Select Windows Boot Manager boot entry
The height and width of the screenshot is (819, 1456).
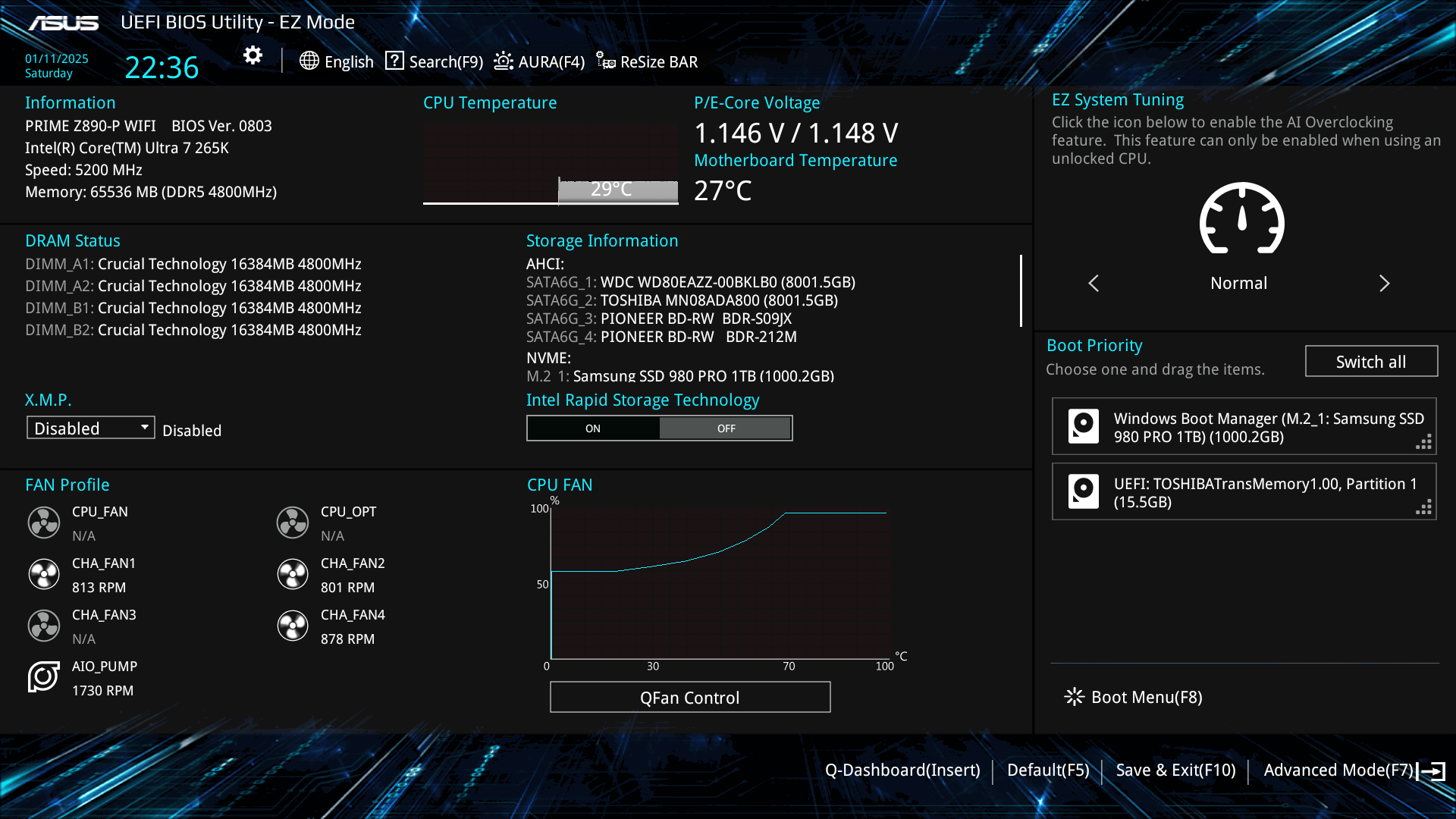pyautogui.click(x=1244, y=426)
